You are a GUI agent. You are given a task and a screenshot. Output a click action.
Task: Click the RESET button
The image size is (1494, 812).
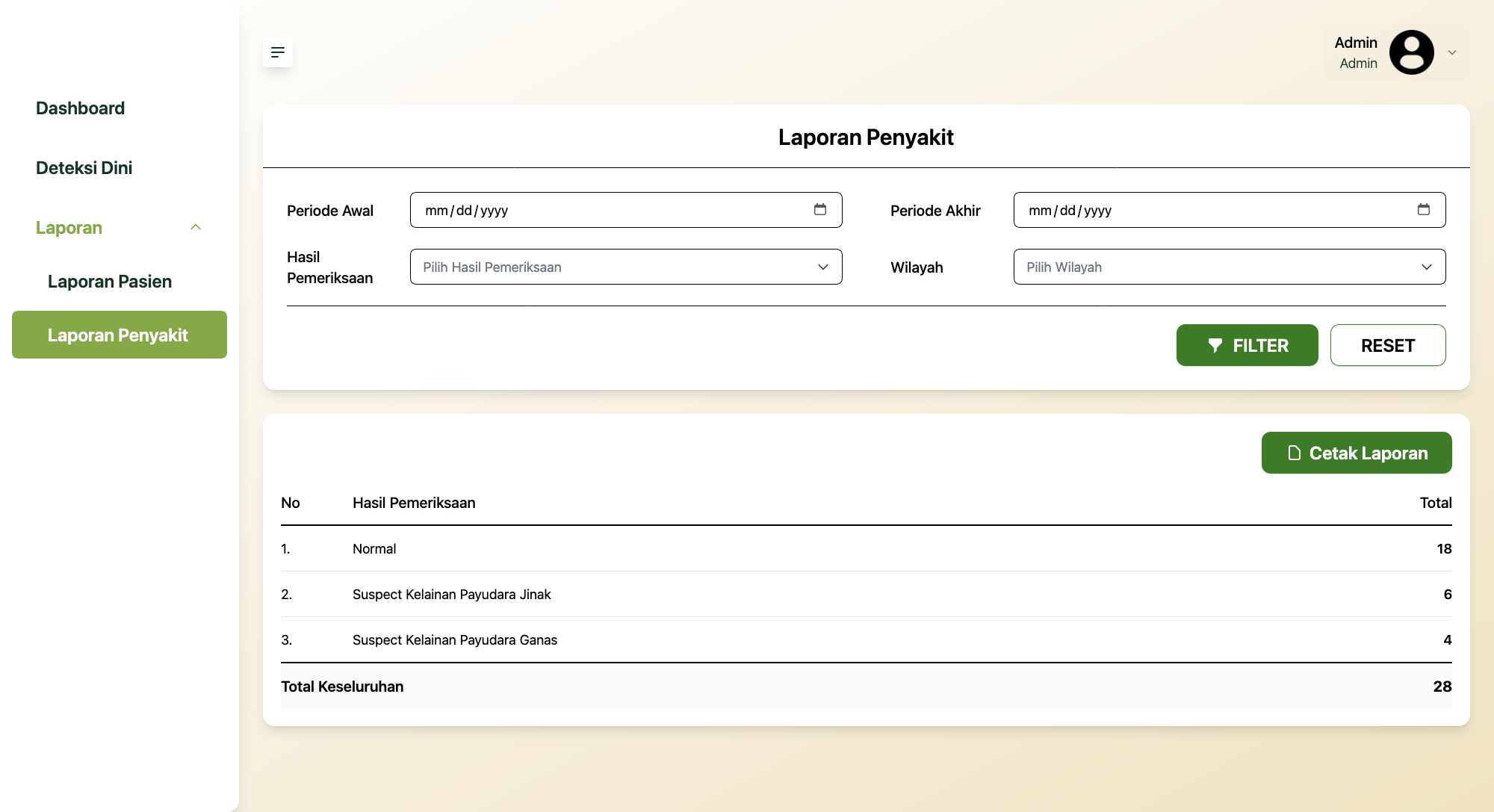1388,345
